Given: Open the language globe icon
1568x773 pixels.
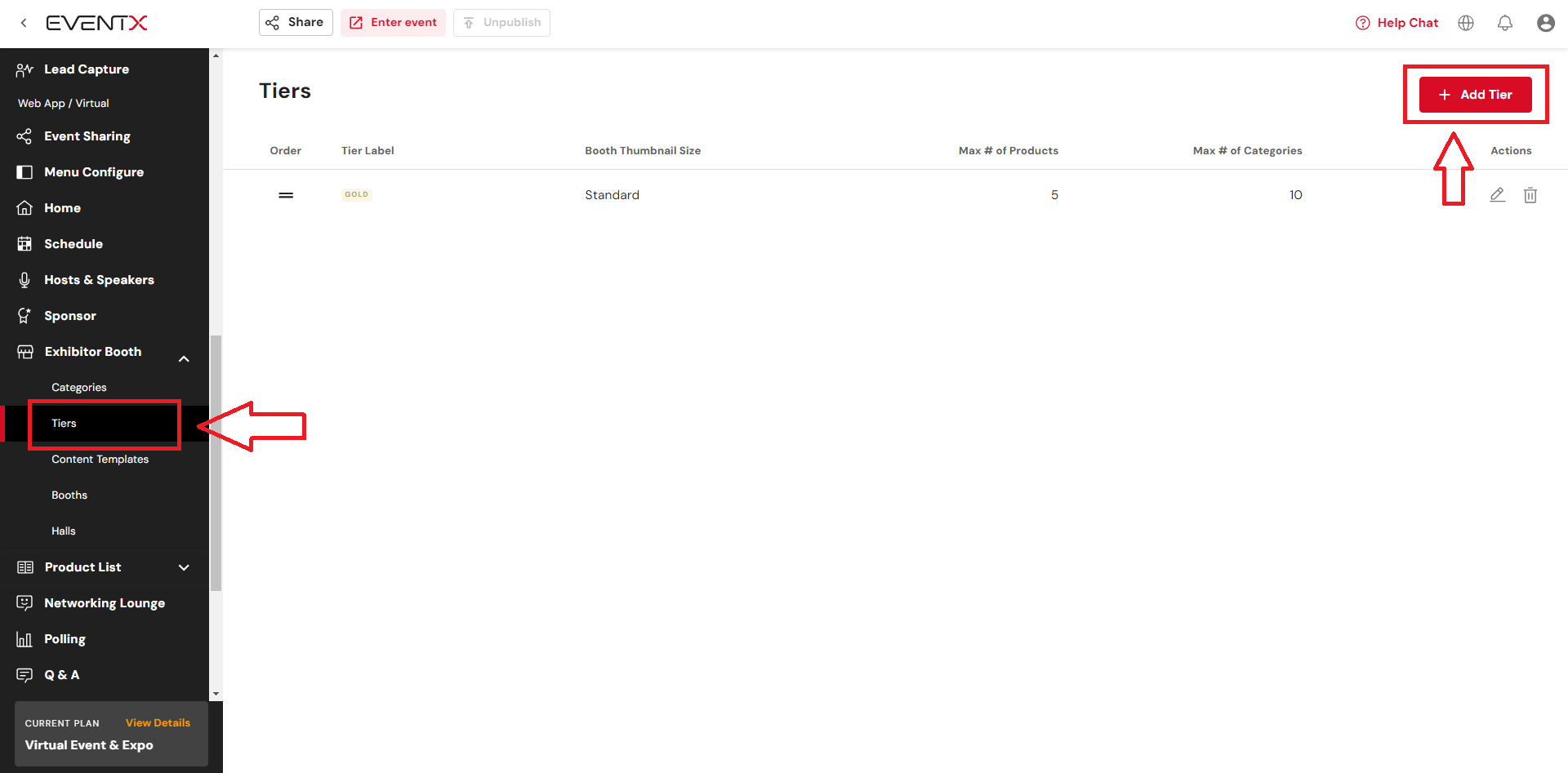Looking at the screenshot, I should [1466, 23].
